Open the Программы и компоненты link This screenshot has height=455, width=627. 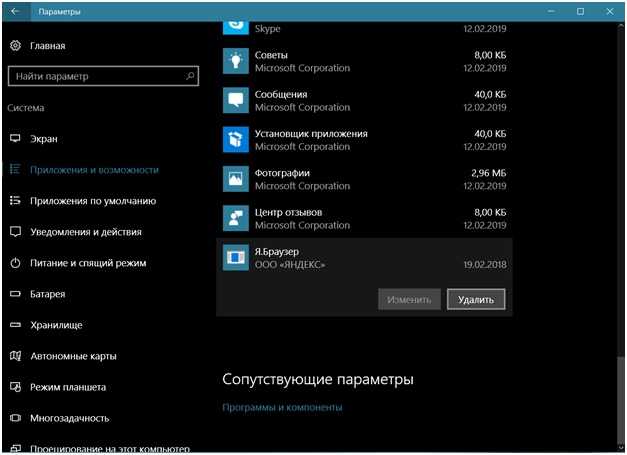[282, 407]
